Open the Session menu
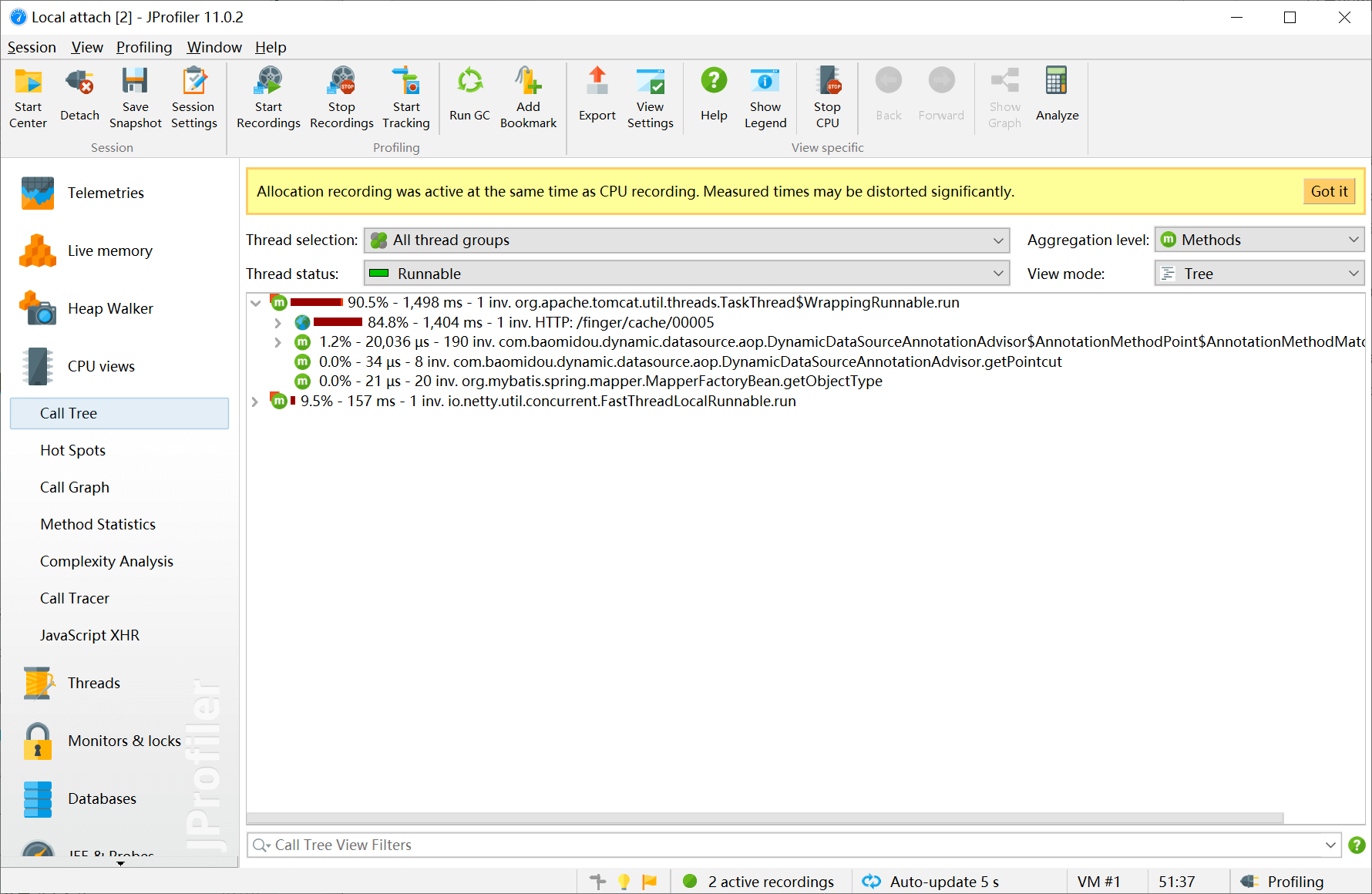The width and height of the screenshot is (1372, 894). (32, 48)
